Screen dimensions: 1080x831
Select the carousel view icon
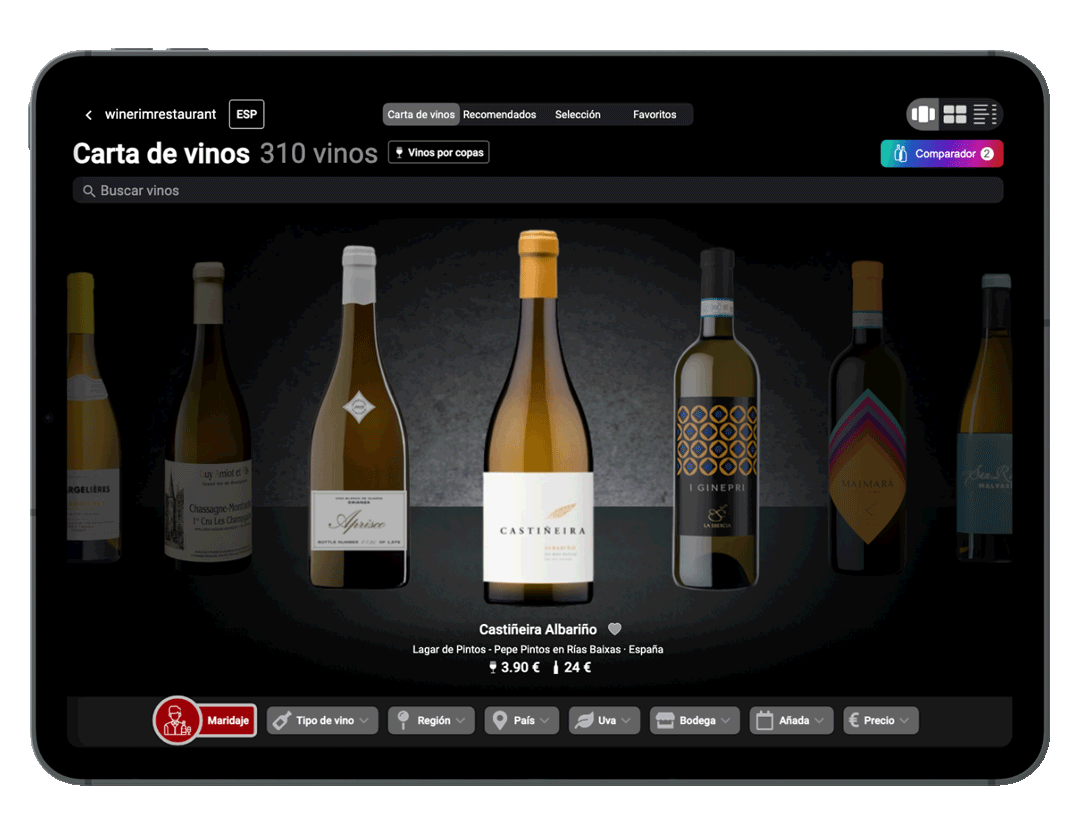[923, 114]
